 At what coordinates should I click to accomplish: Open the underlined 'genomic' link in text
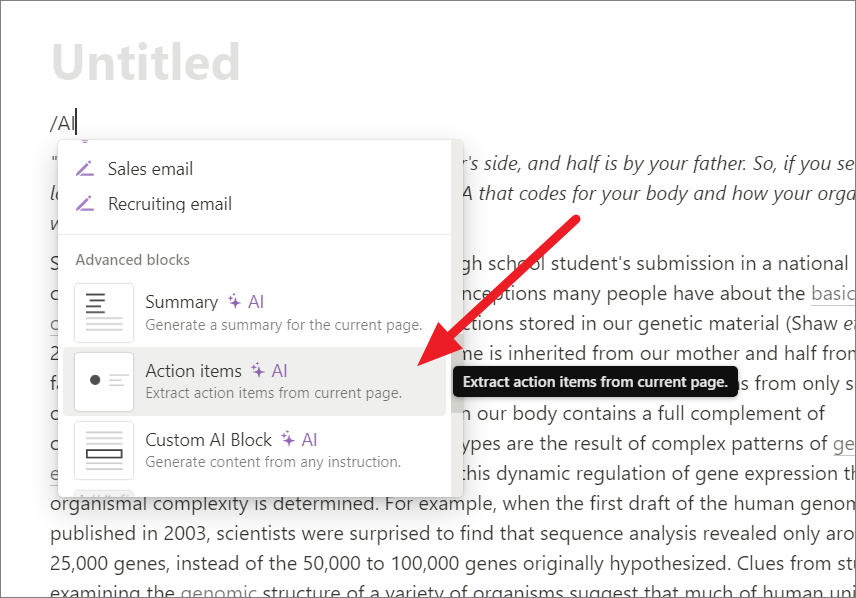point(218,591)
